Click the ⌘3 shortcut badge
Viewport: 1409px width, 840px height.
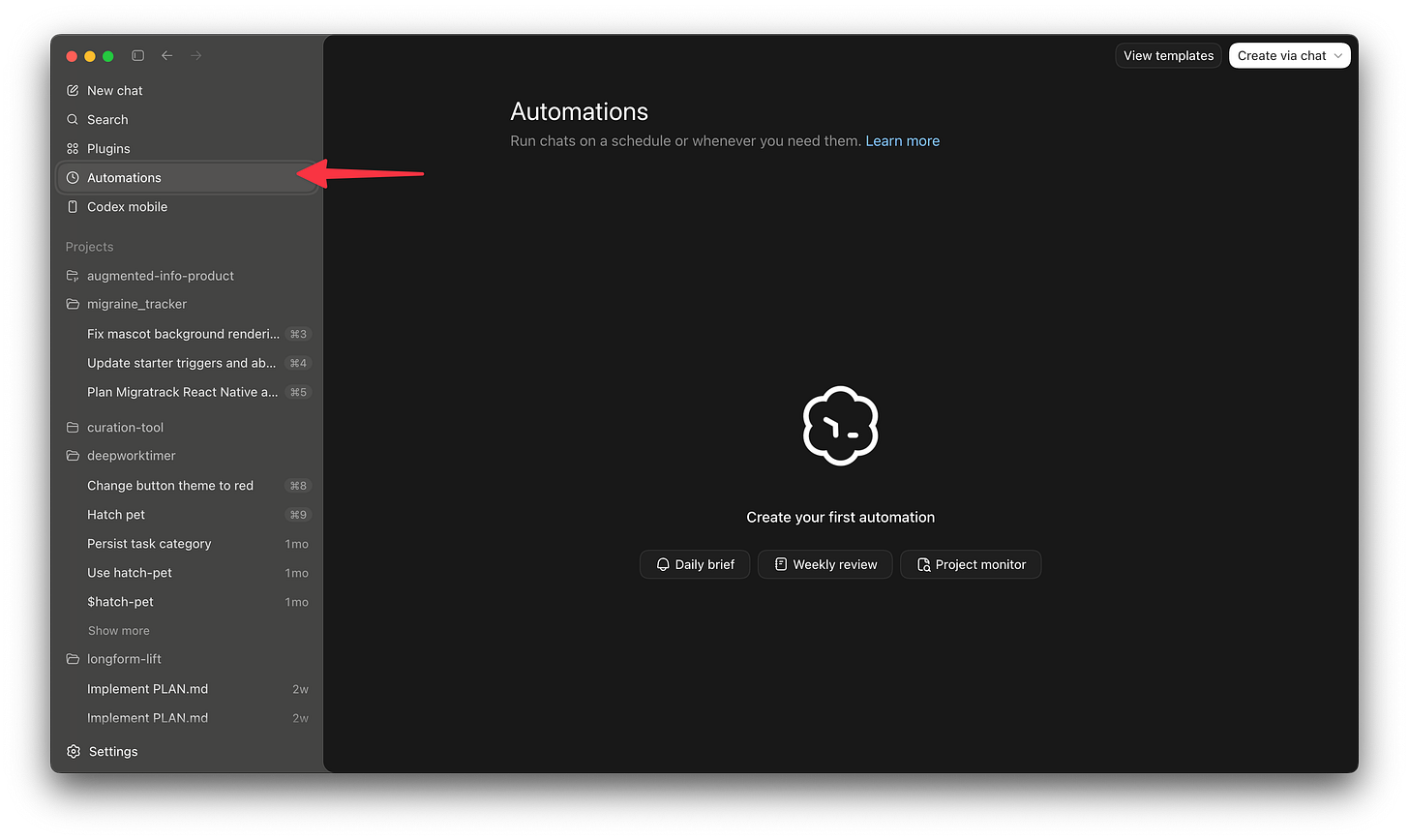[x=298, y=334]
